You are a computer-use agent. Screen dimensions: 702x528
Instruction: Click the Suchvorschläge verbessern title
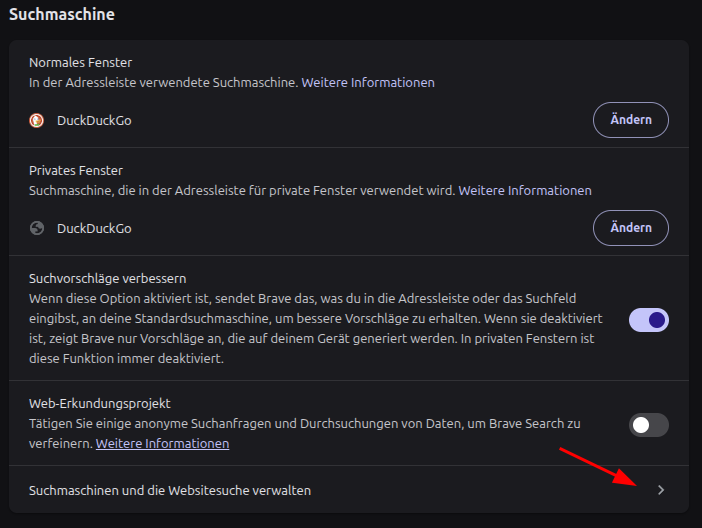(x=107, y=279)
